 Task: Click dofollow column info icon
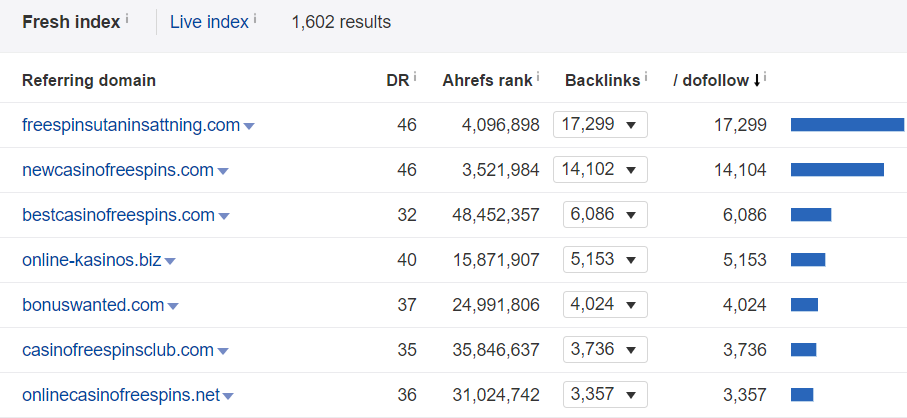(x=765, y=77)
